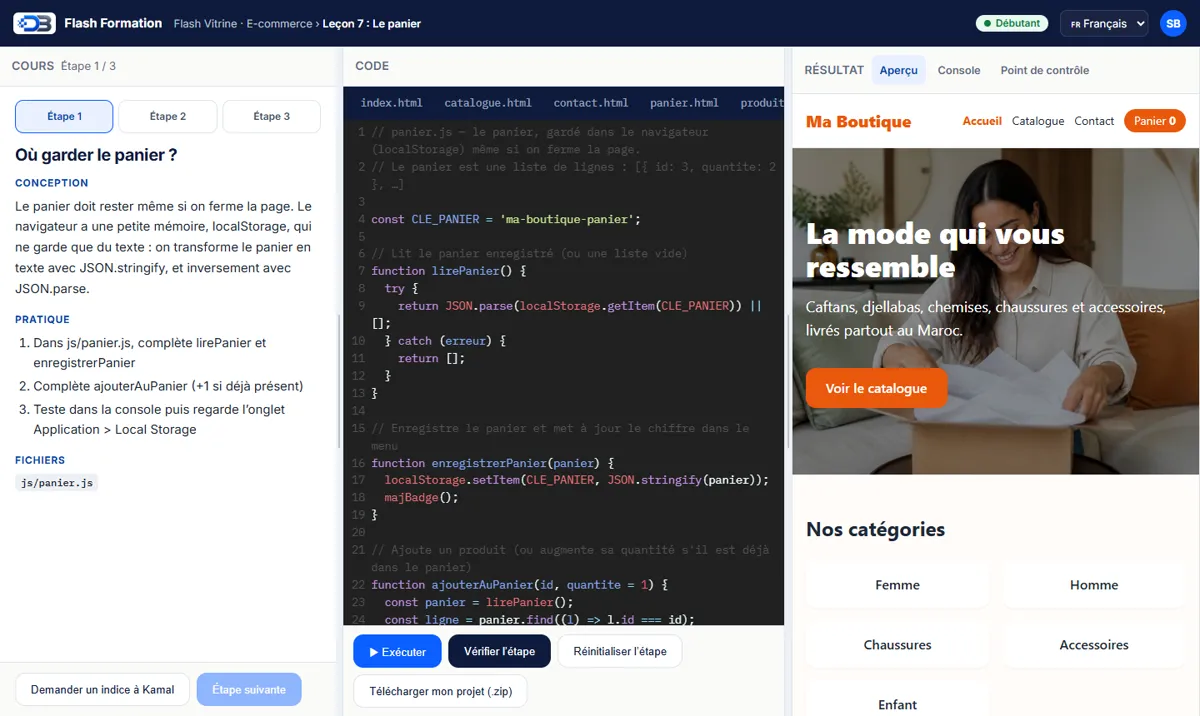Switch to the Console tab
The height and width of the screenshot is (716, 1200).
point(959,70)
